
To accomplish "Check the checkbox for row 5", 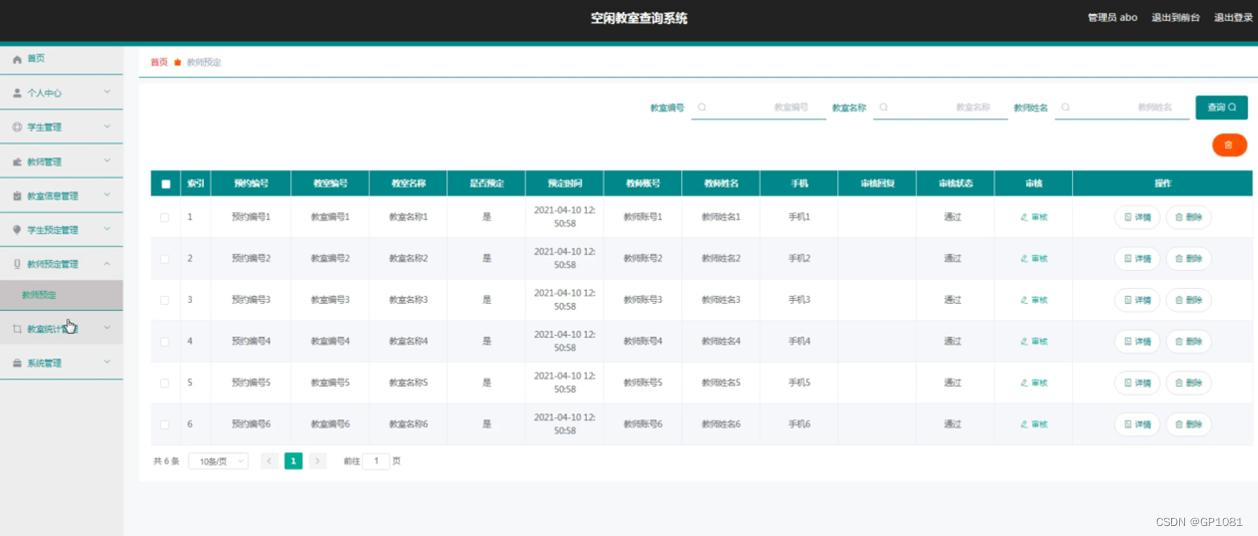I will 165,383.
